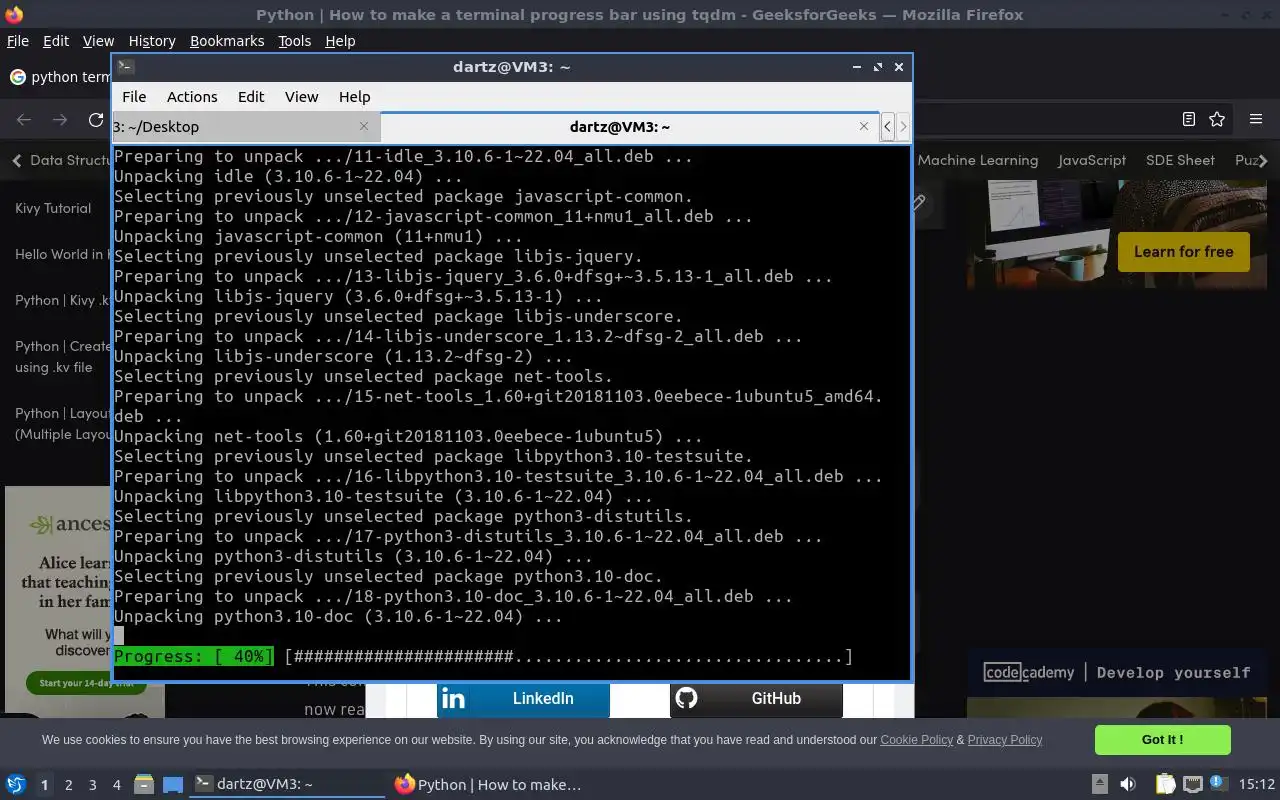This screenshot has width=1280, height=800.
Task: Switch to workspace 3
Action: [92, 785]
